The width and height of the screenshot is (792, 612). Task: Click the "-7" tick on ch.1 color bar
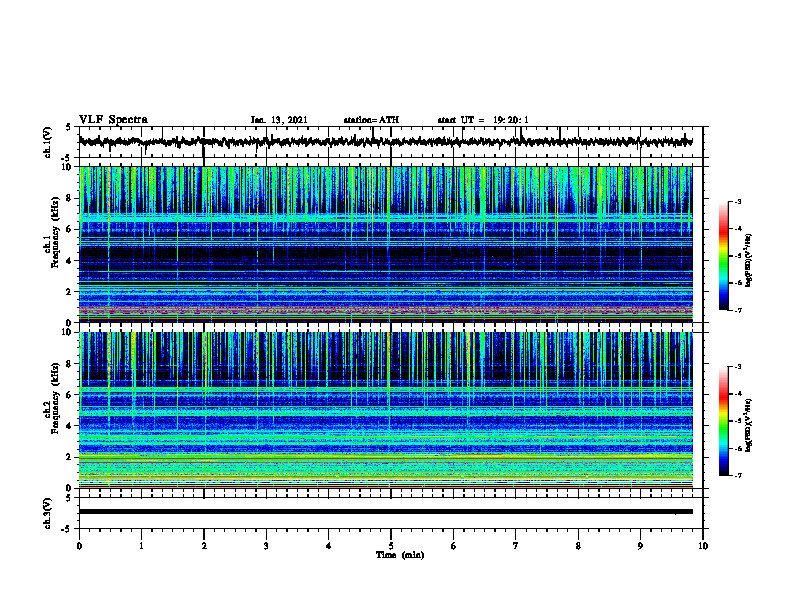pos(738,310)
